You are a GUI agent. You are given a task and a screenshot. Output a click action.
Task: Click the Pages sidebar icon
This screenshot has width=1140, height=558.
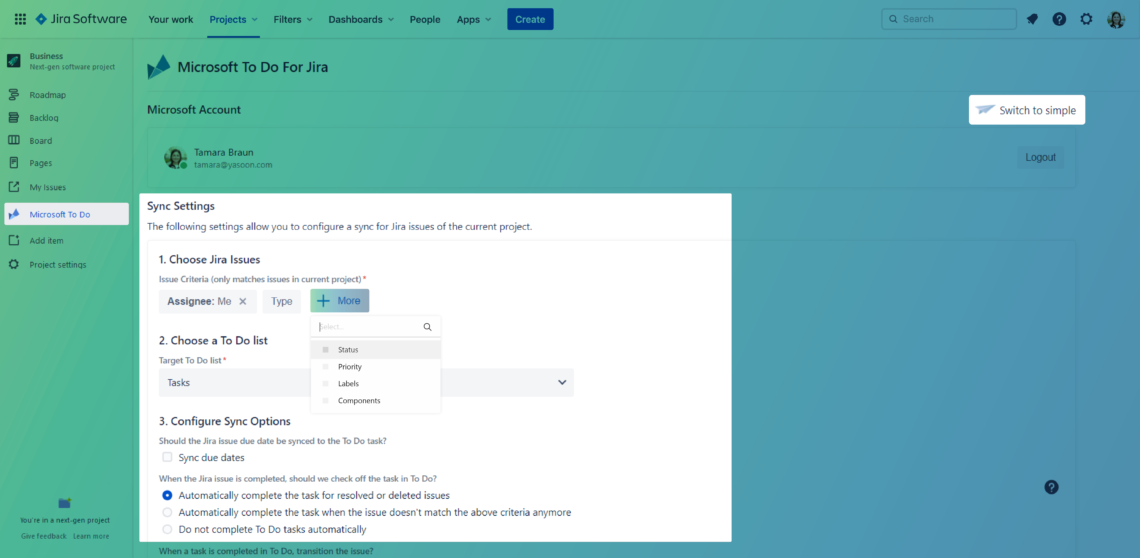tap(14, 163)
